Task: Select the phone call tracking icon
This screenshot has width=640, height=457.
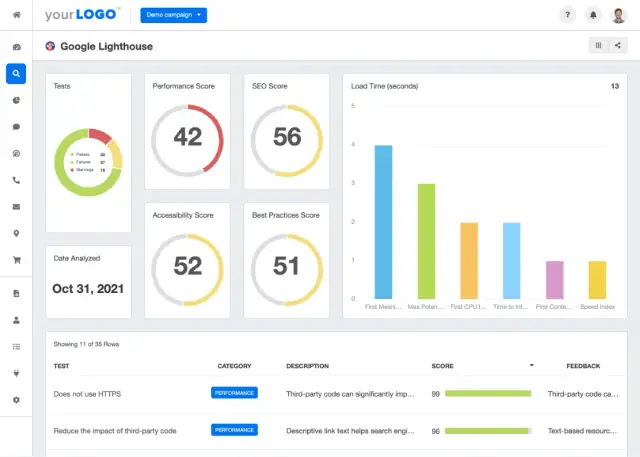Action: coord(16,181)
